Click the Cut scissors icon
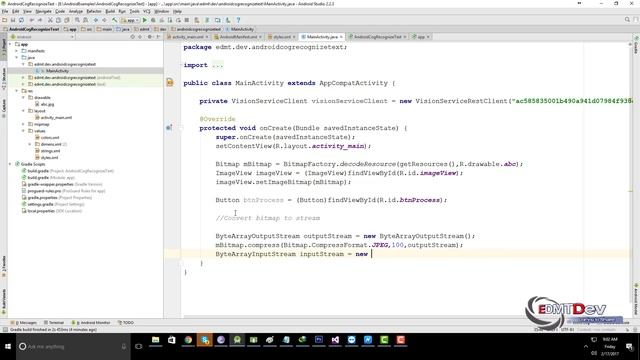Screen dimensions: 640x360 coord(50,20)
